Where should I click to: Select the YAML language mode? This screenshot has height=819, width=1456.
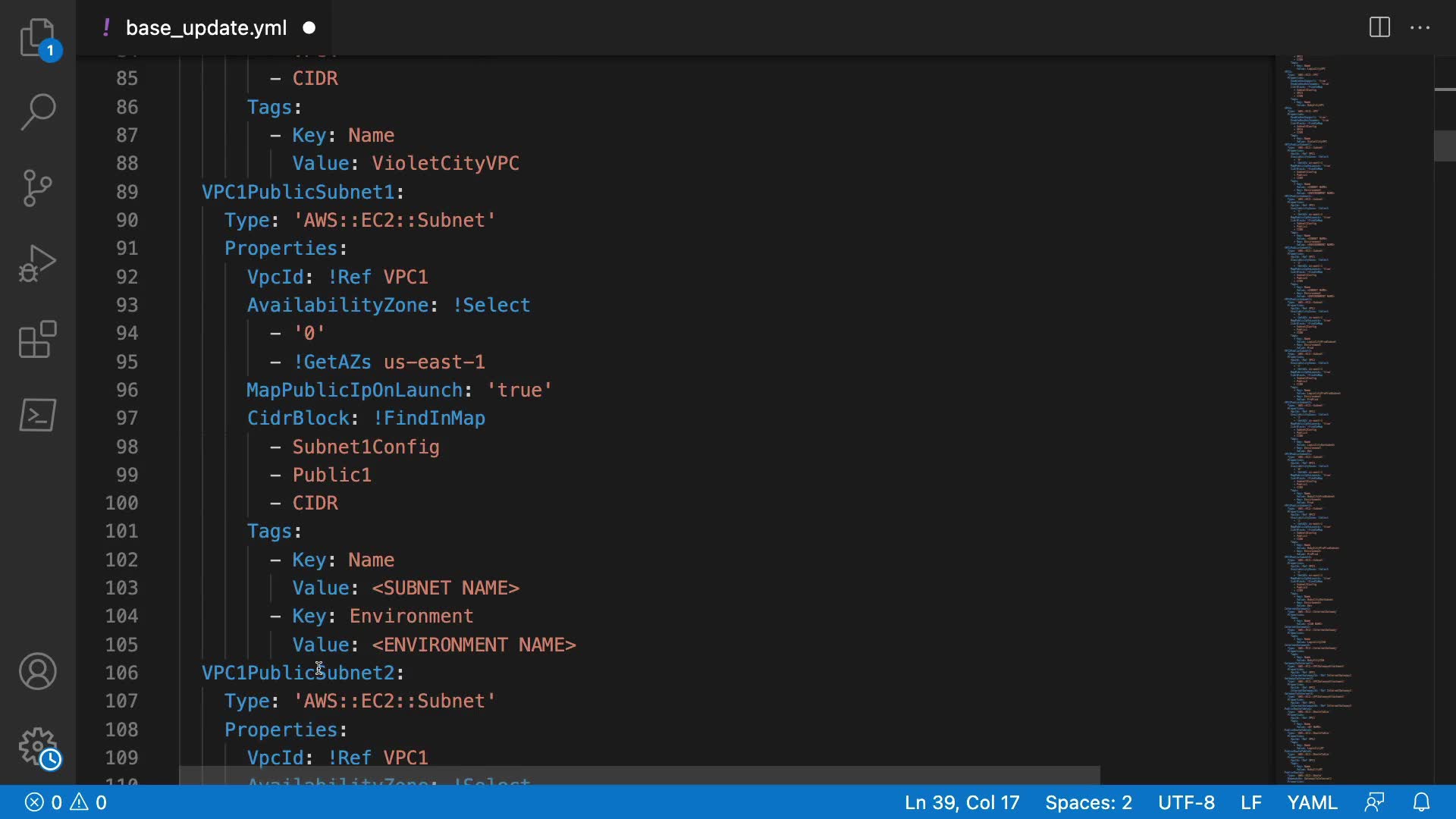point(1312,802)
